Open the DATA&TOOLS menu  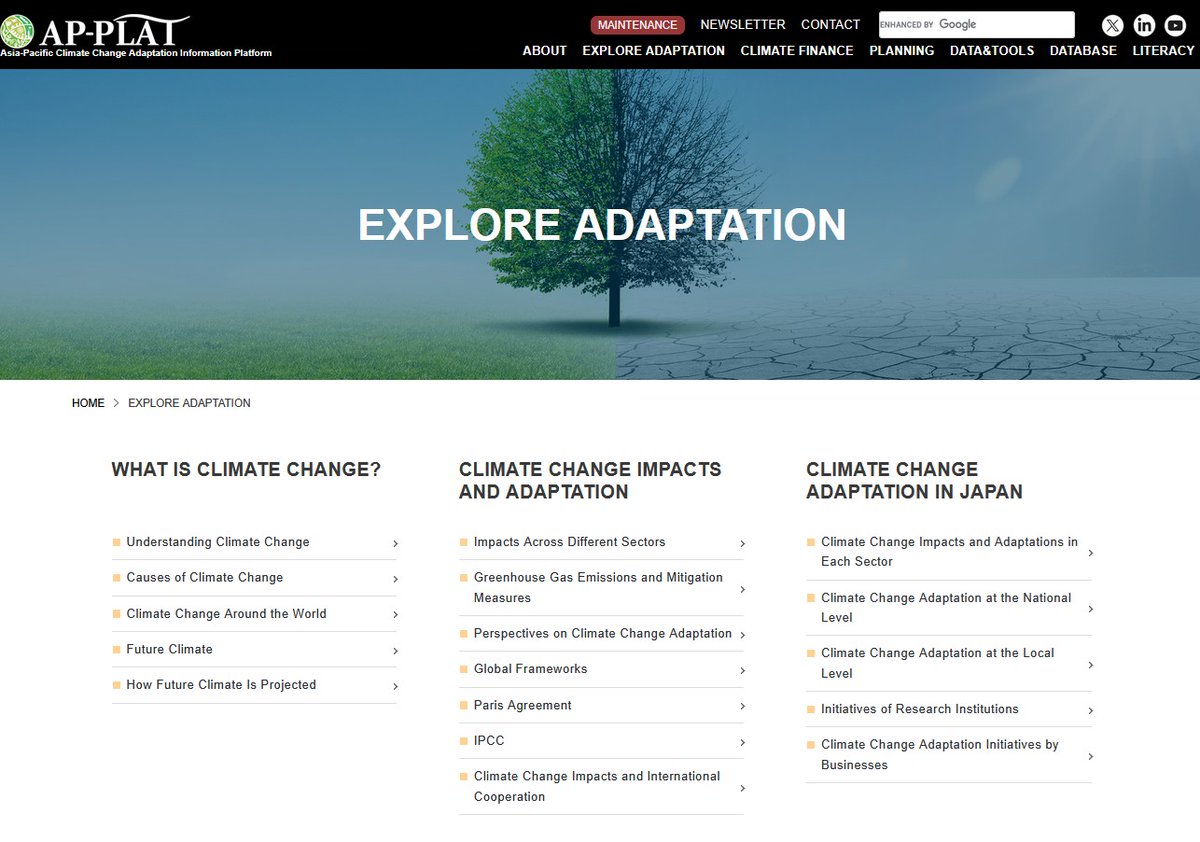tap(992, 50)
